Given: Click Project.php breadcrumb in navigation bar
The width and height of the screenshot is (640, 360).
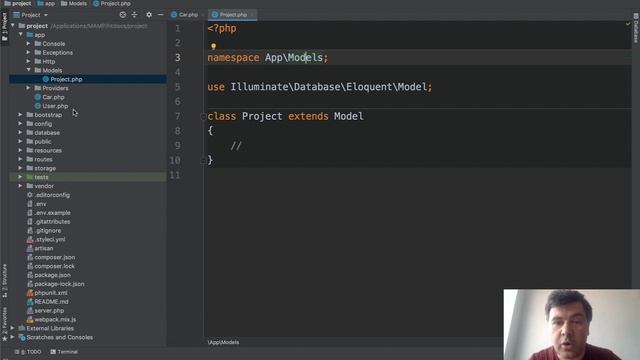Looking at the screenshot, I should point(112,3).
